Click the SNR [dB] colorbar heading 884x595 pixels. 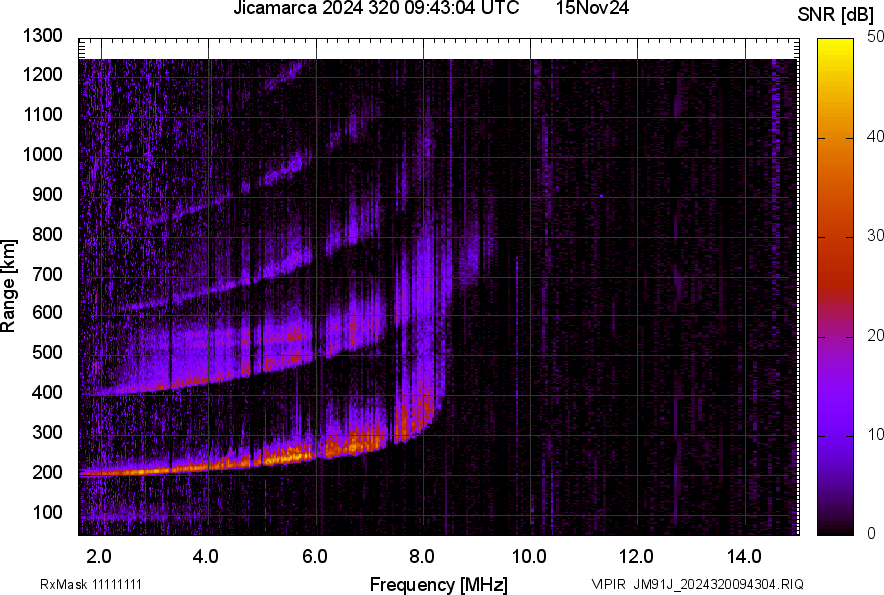[x=837, y=12]
